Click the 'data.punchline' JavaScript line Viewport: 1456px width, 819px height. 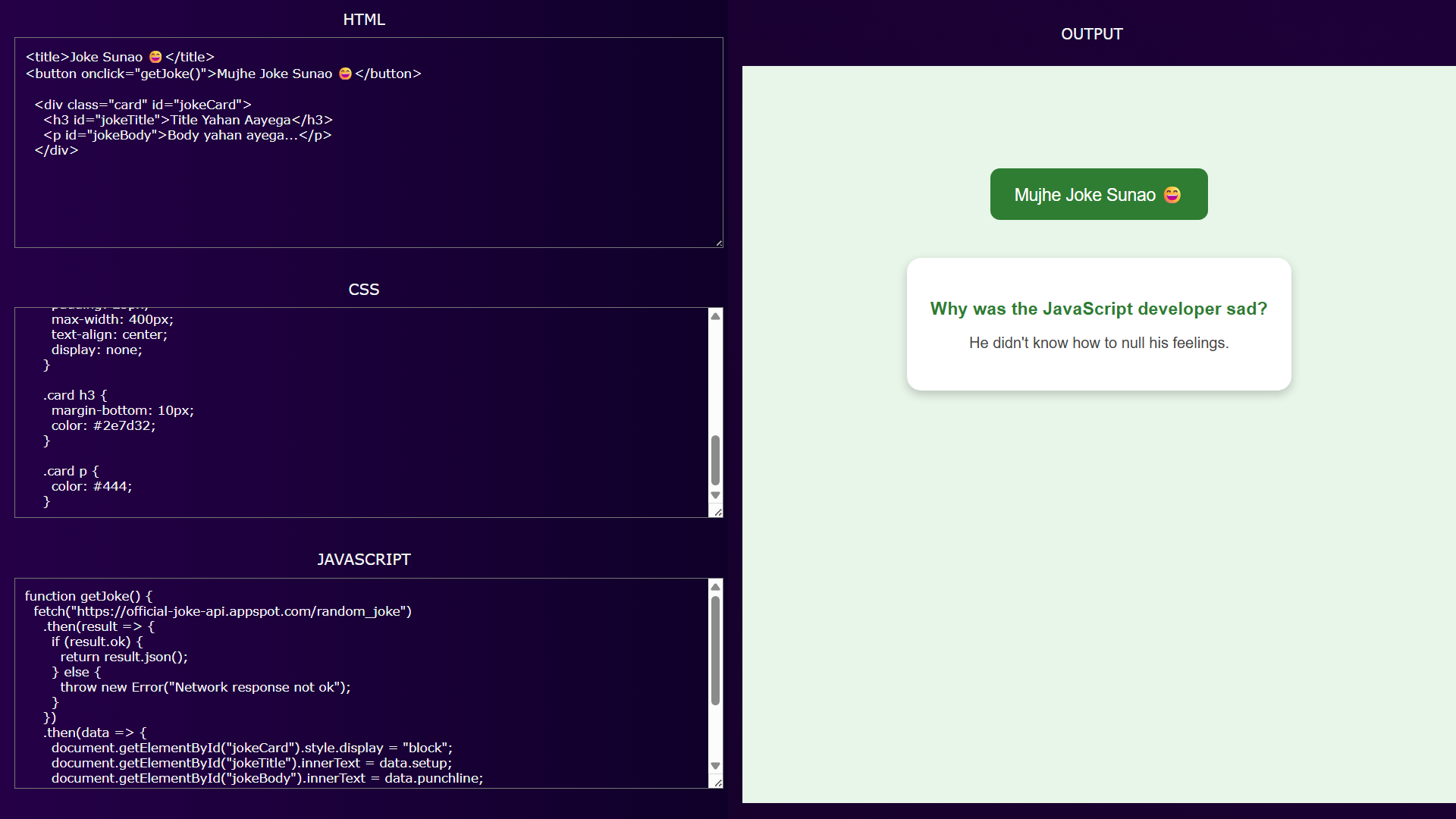[x=268, y=778]
